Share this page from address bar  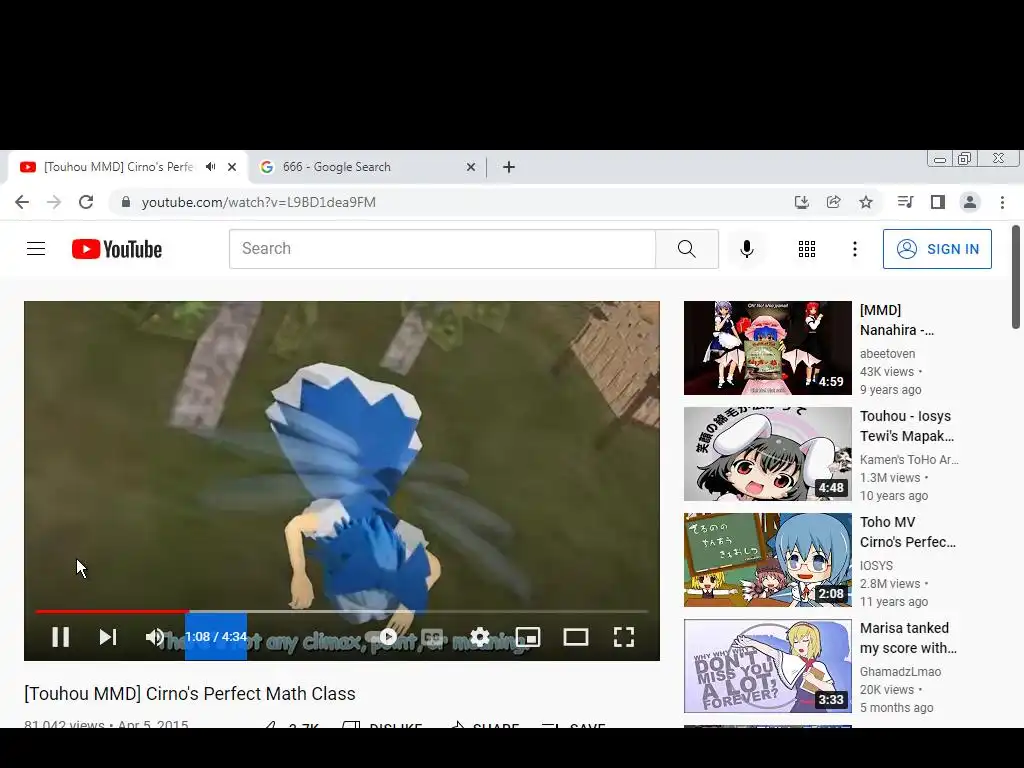point(833,202)
